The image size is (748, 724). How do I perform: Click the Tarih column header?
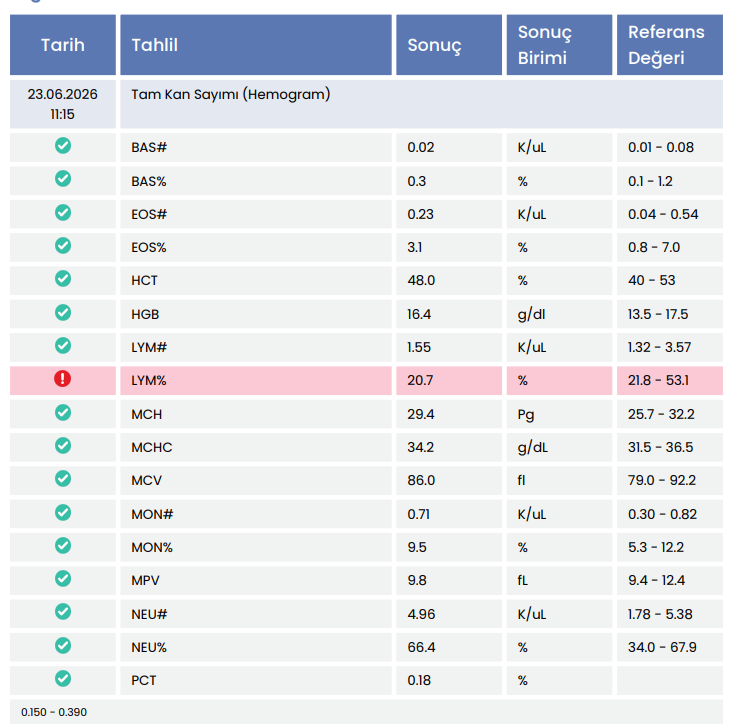click(63, 45)
